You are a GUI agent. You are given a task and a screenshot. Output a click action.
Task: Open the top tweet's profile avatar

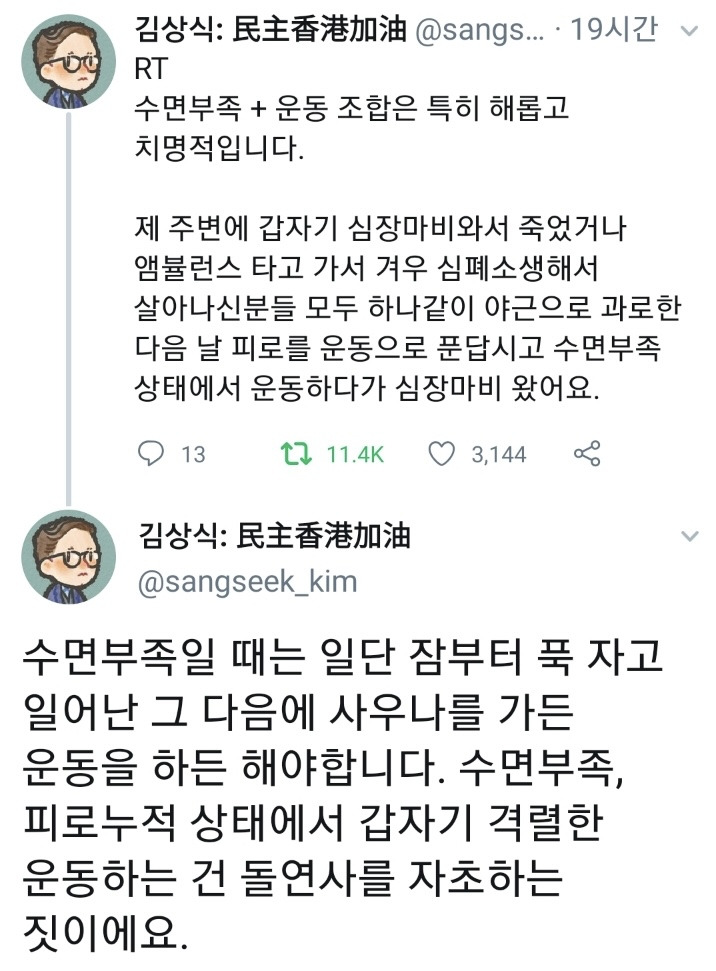click(70, 60)
